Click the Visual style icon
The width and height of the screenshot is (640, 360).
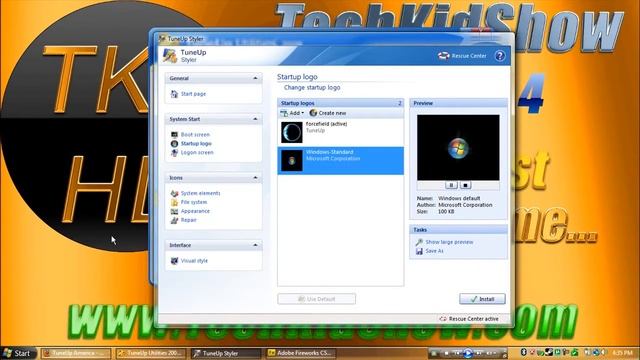174,261
